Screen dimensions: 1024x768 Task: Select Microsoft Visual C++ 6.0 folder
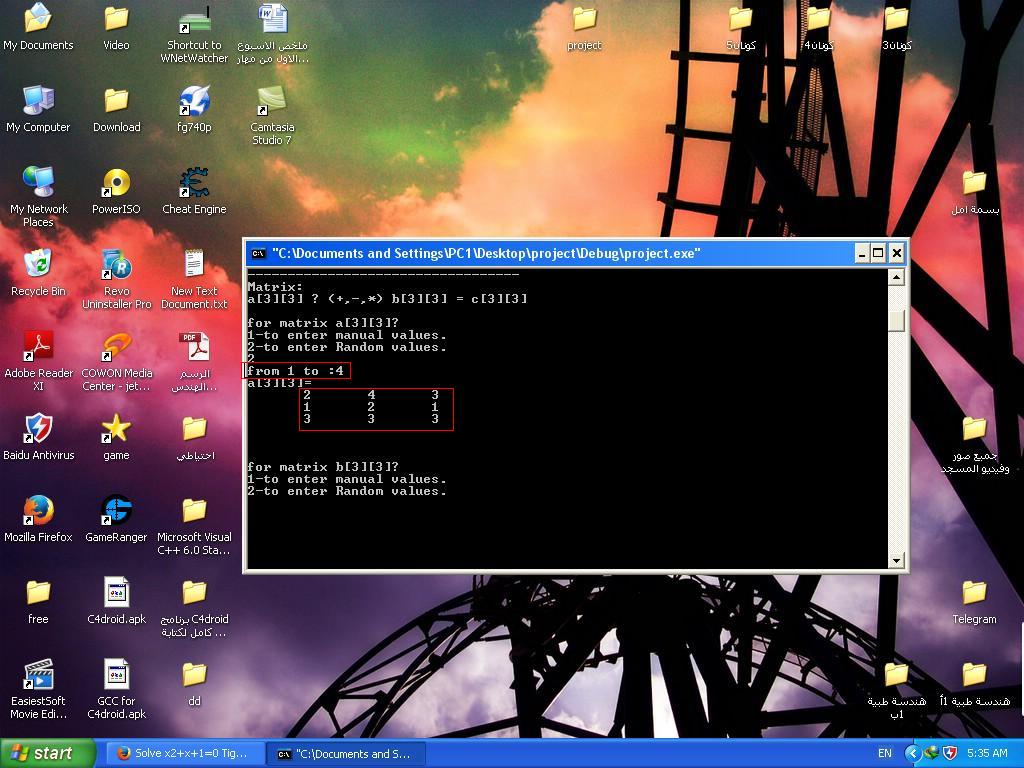click(x=194, y=512)
